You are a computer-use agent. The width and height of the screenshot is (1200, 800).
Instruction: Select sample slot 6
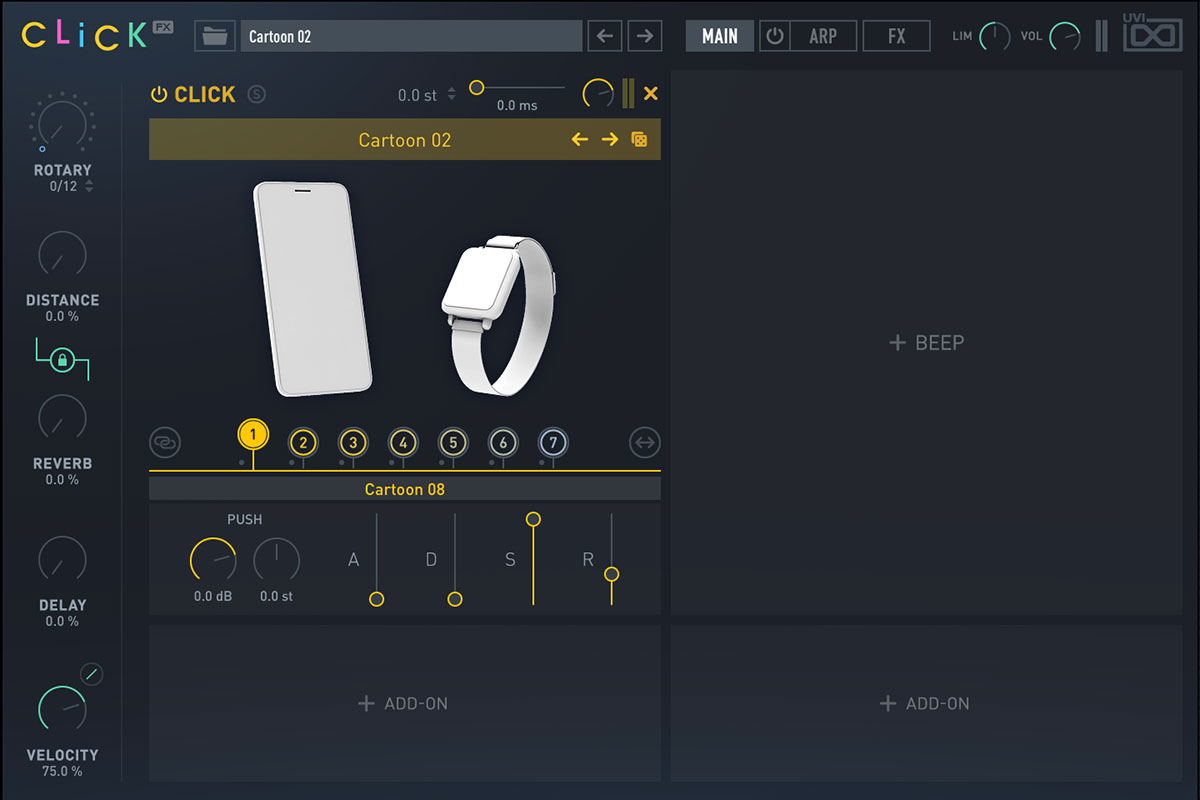click(503, 442)
